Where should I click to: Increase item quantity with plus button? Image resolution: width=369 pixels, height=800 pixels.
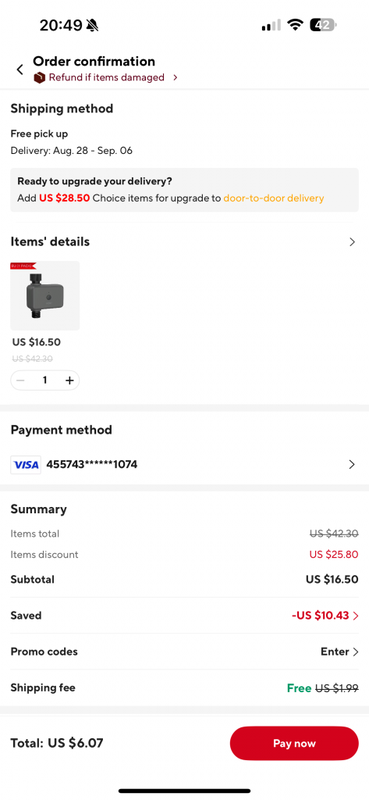point(69,380)
